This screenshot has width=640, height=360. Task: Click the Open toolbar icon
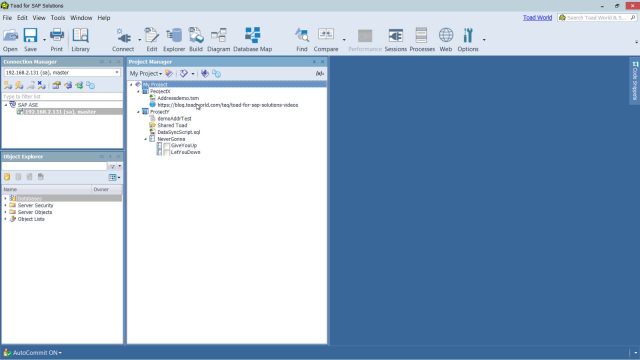point(10,36)
